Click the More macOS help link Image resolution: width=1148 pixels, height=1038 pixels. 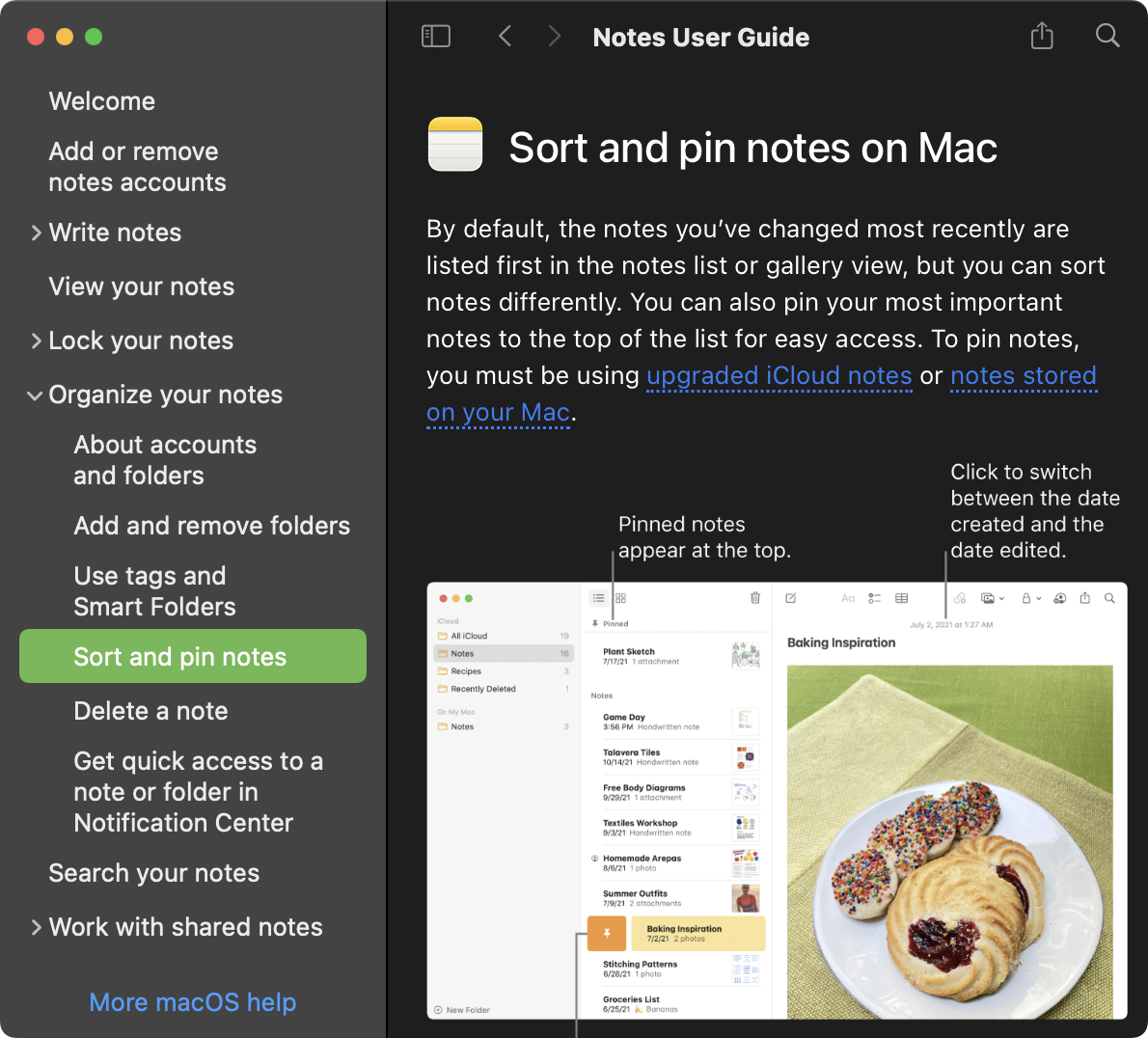click(193, 1002)
